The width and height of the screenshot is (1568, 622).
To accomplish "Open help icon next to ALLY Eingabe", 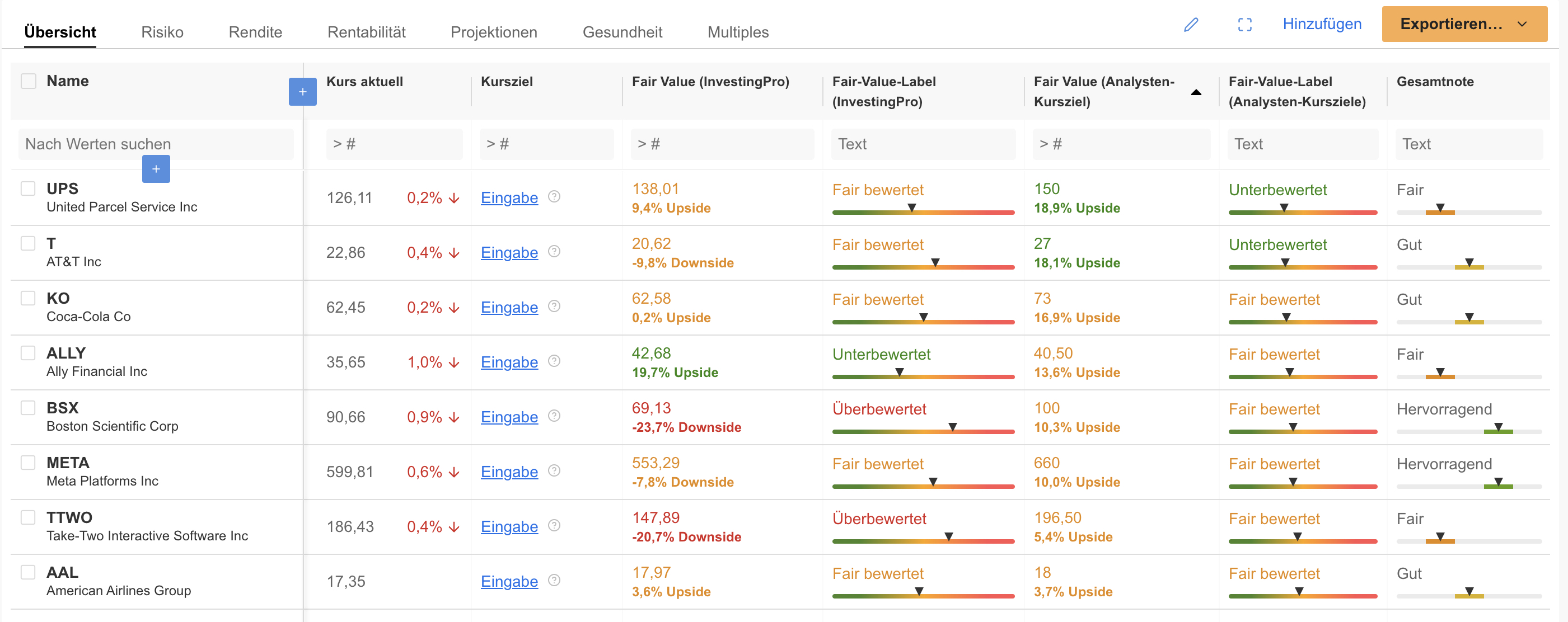I will 554,361.
